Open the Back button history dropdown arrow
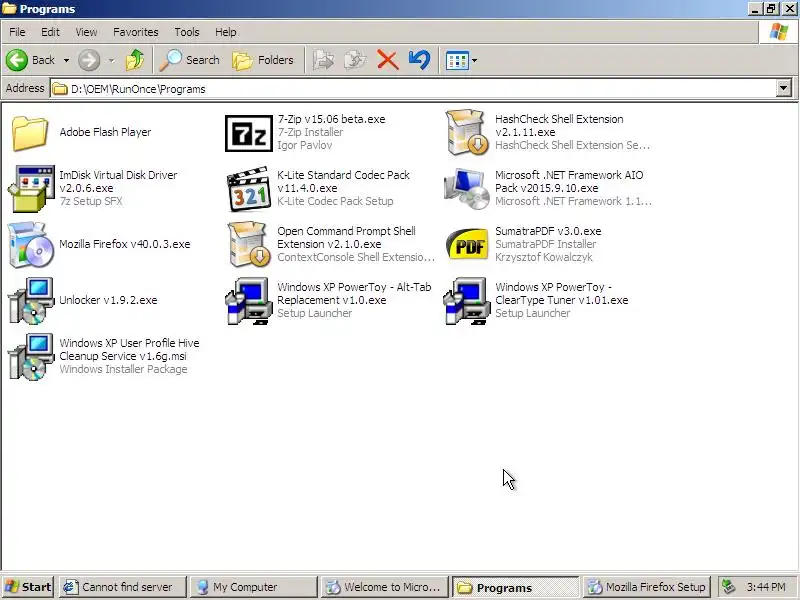The width and height of the screenshot is (800, 600). pyautogui.click(x=66, y=61)
